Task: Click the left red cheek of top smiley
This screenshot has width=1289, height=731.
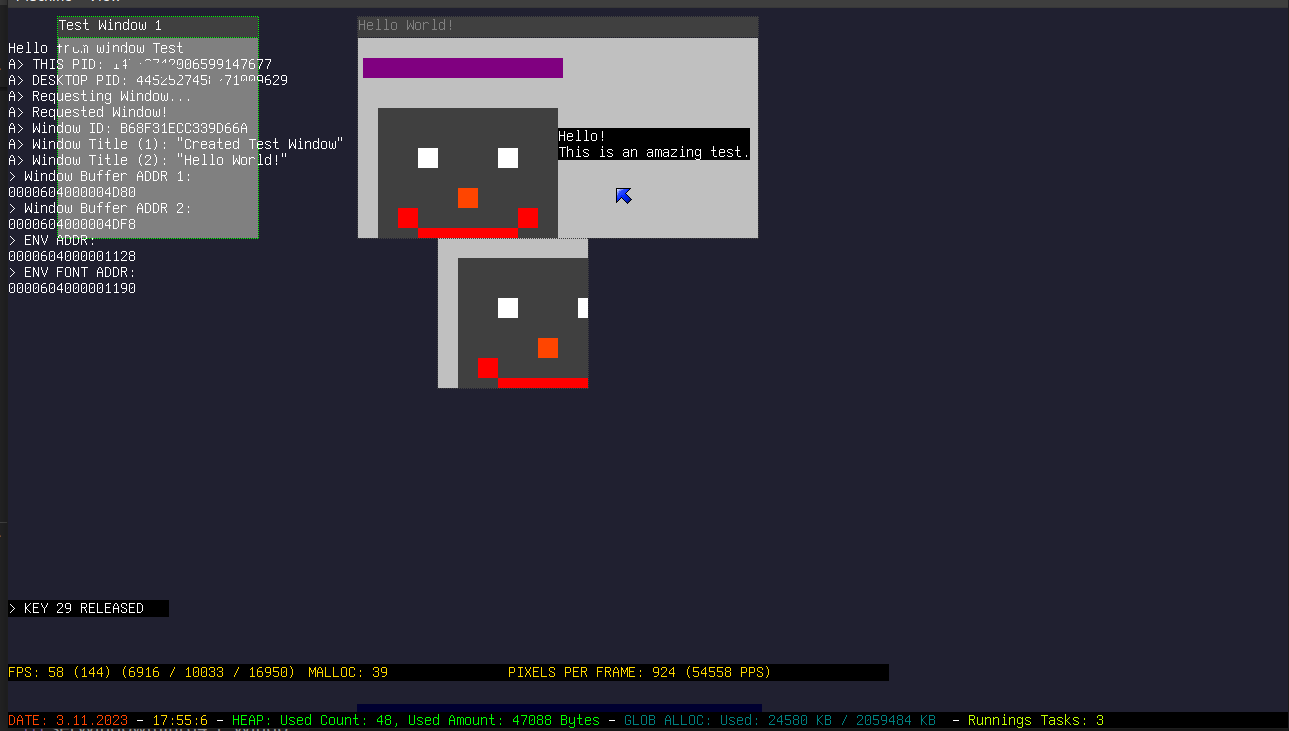Action: (408, 218)
